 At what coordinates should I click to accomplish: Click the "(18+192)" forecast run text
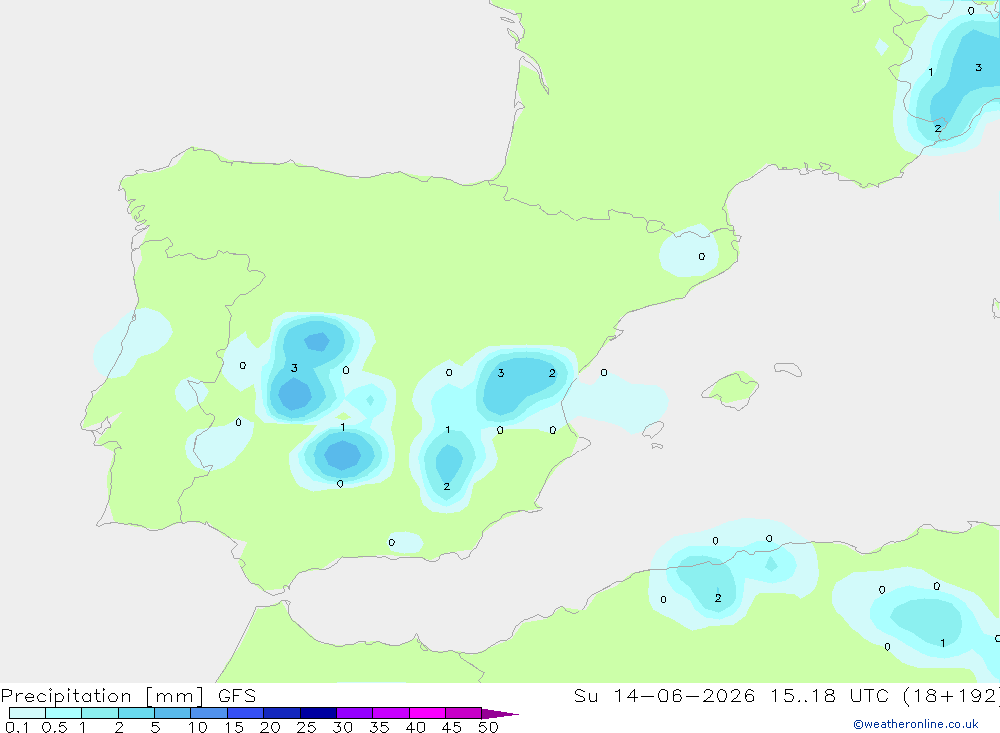click(x=950, y=695)
